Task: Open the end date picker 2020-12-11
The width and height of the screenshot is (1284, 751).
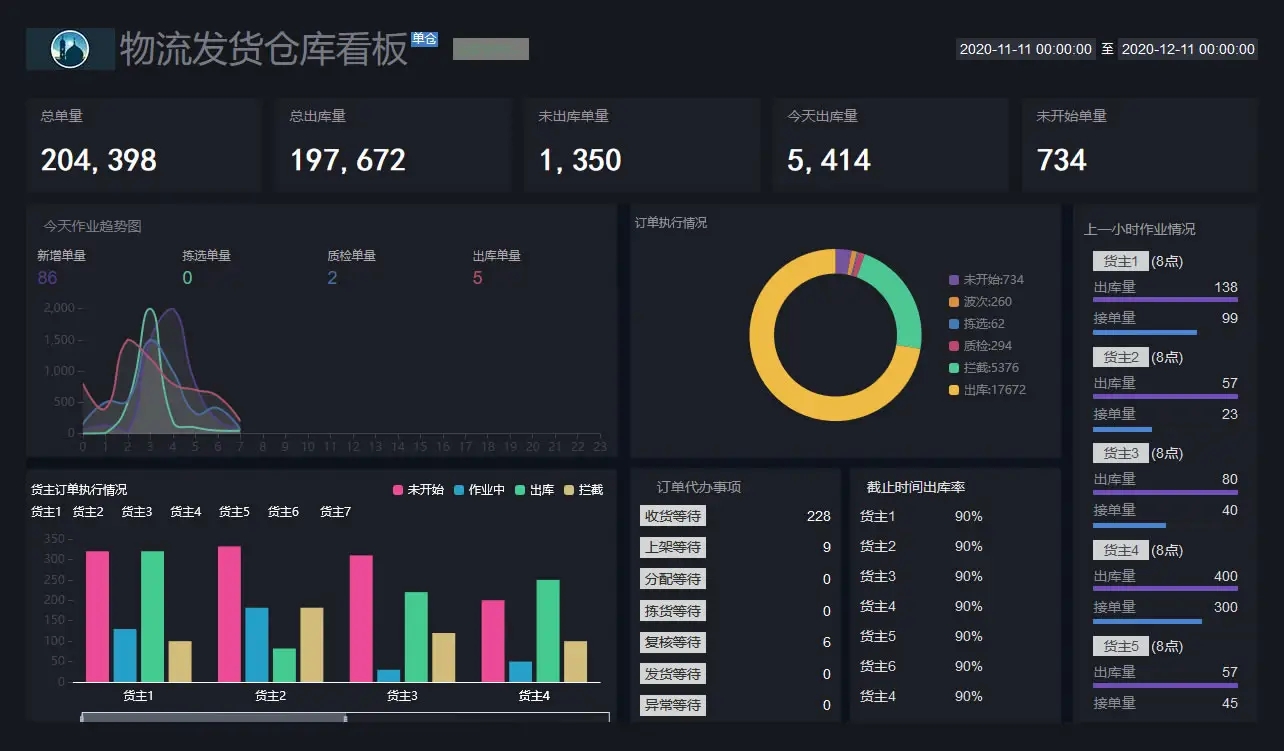Action: click(x=1188, y=48)
